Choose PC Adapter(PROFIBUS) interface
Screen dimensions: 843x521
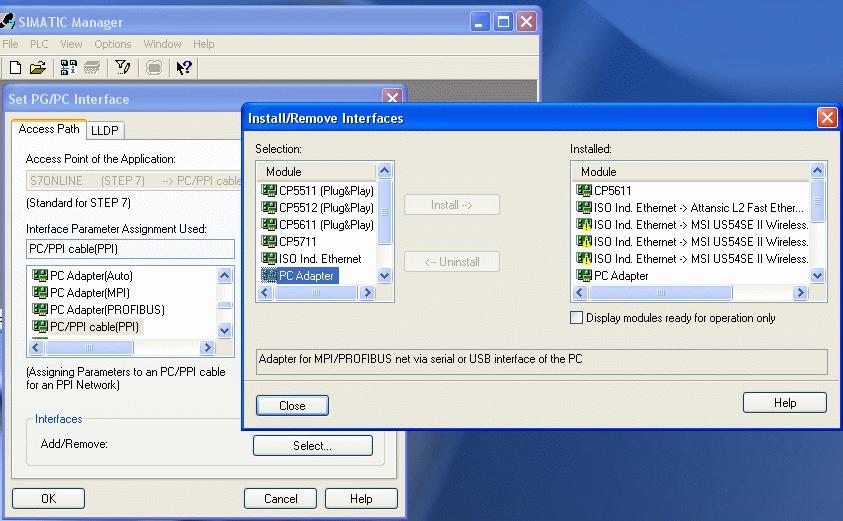(98, 310)
